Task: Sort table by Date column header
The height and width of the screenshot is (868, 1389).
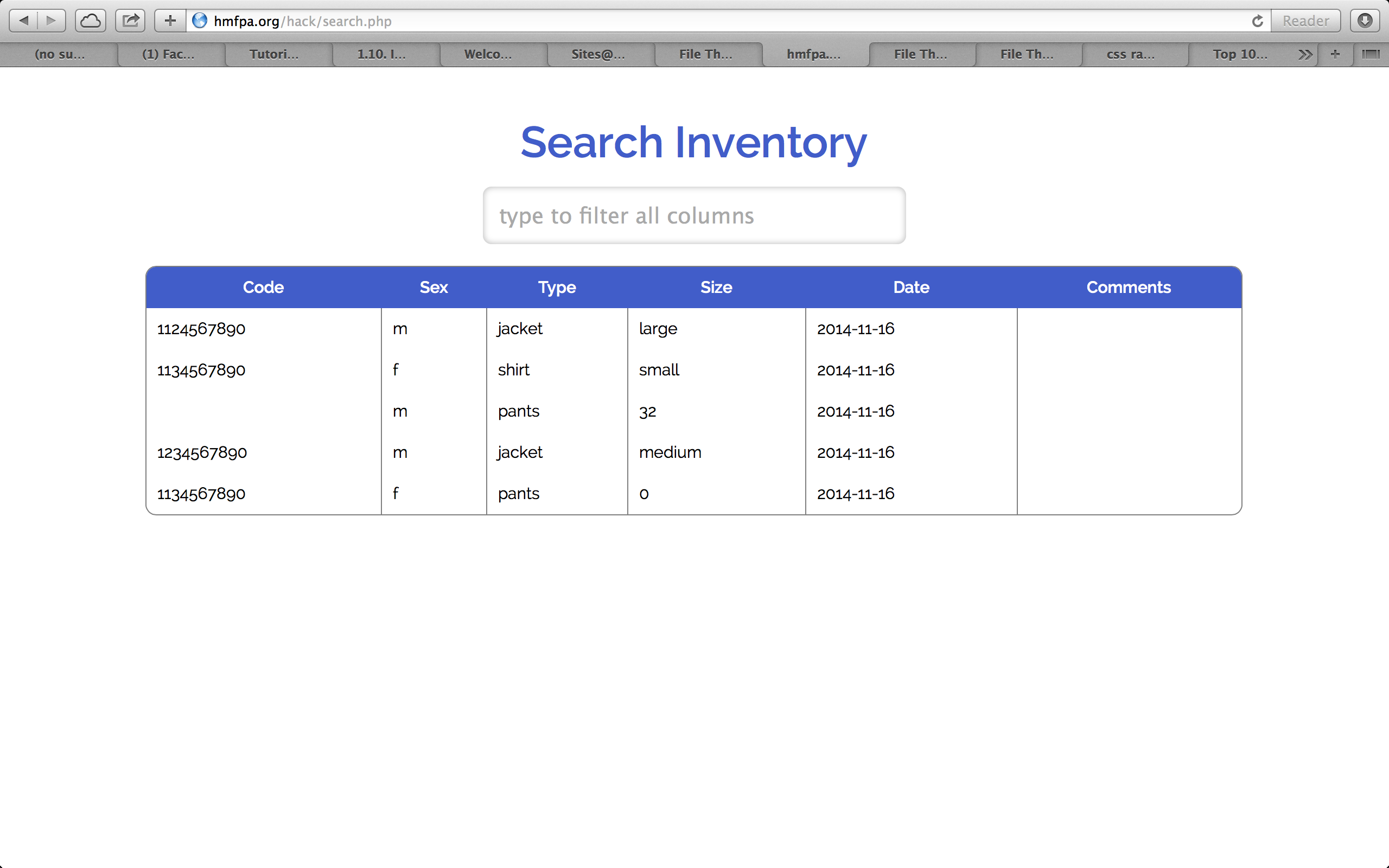Action: coord(911,287)
